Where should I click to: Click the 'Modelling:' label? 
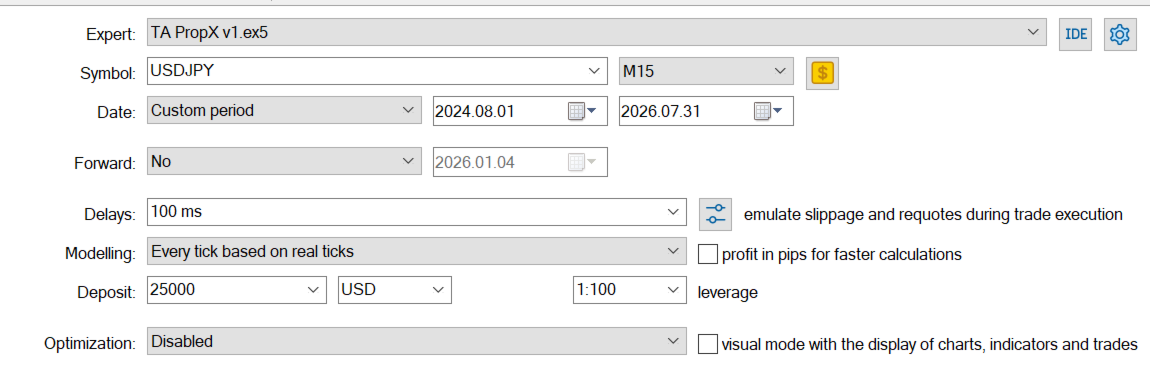click(x=100, y=254)
